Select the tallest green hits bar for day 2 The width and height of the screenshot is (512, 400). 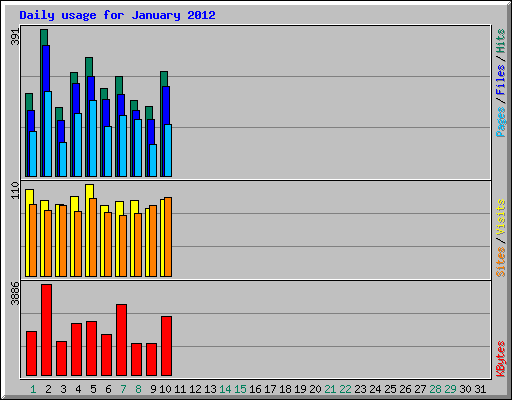click(x=44, y=37)
